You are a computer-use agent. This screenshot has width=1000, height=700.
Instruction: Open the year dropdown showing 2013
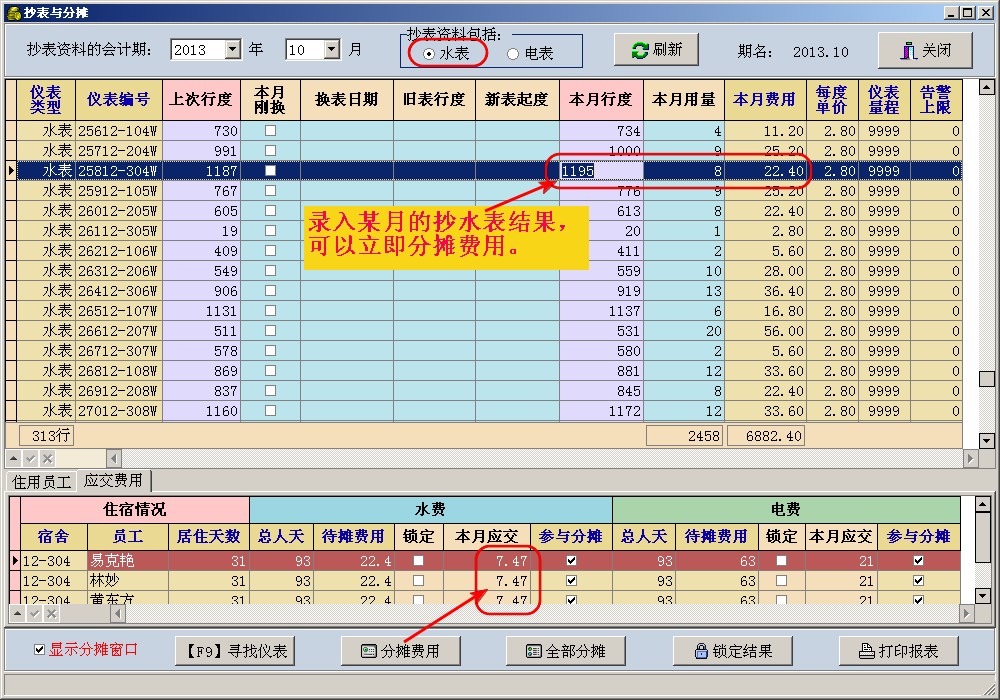tap(233, 50)
